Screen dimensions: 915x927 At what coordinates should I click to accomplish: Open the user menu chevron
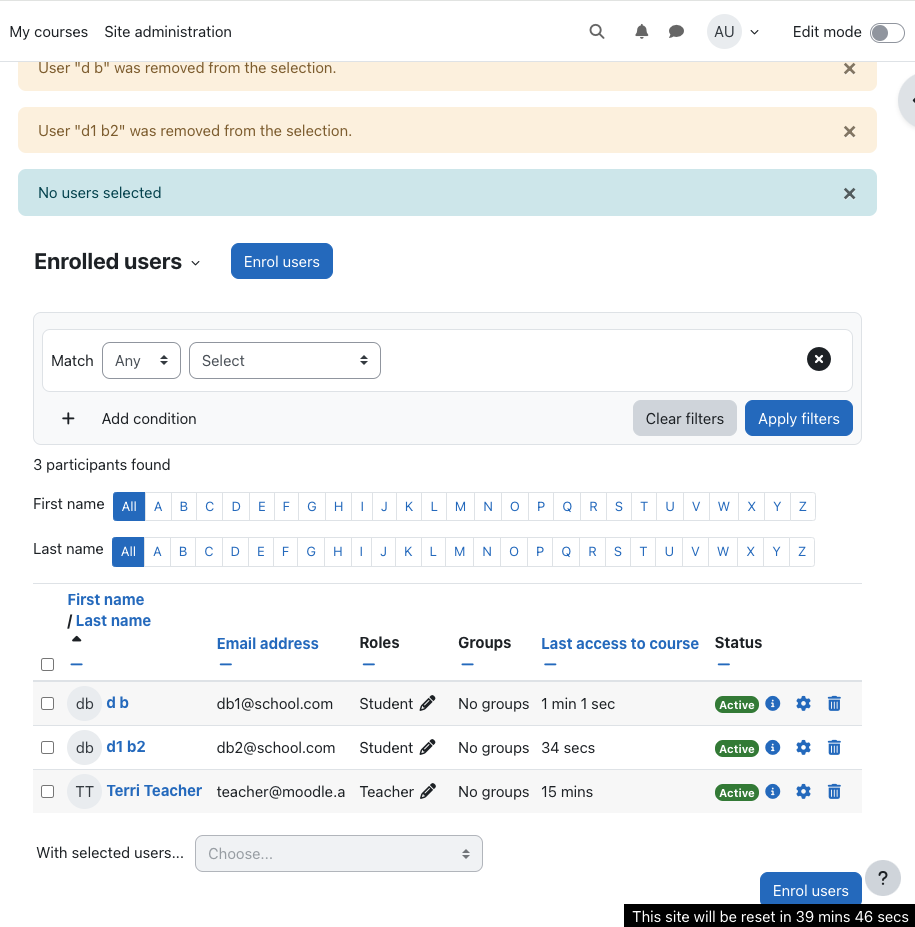pos(754,33)
